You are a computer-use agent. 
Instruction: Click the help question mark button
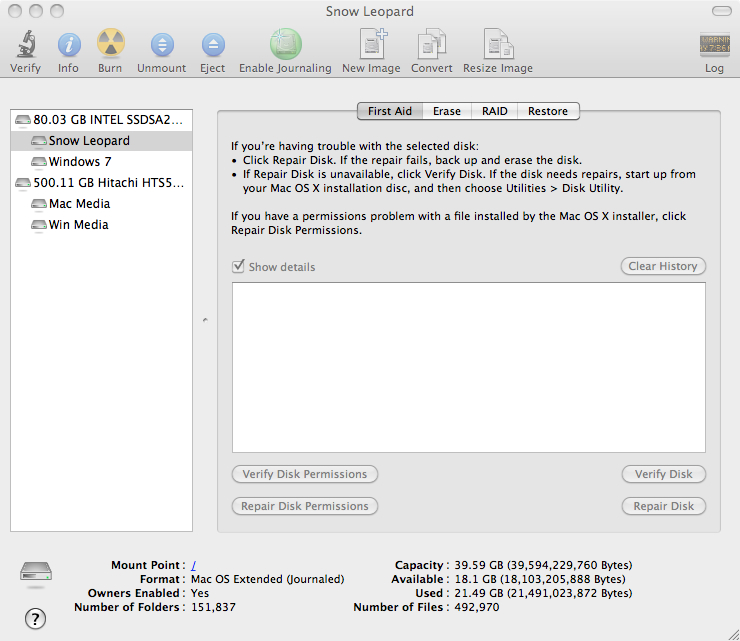(35, 618)
